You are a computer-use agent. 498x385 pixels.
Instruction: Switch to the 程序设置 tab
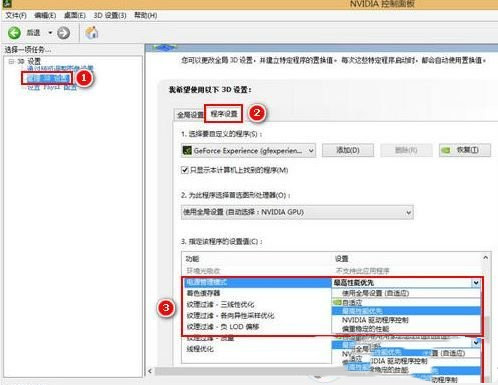click(x=224, y=114)
